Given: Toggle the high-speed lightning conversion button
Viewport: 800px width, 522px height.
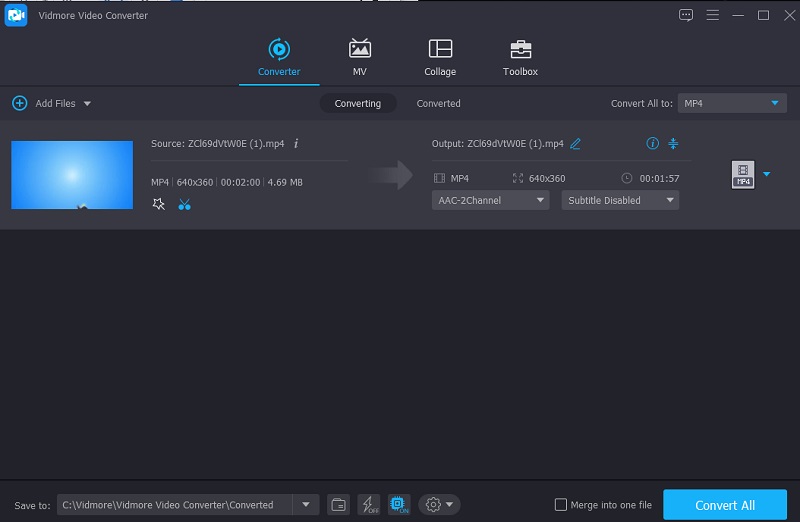Looking at the screenshot, I should pos(368,505).
